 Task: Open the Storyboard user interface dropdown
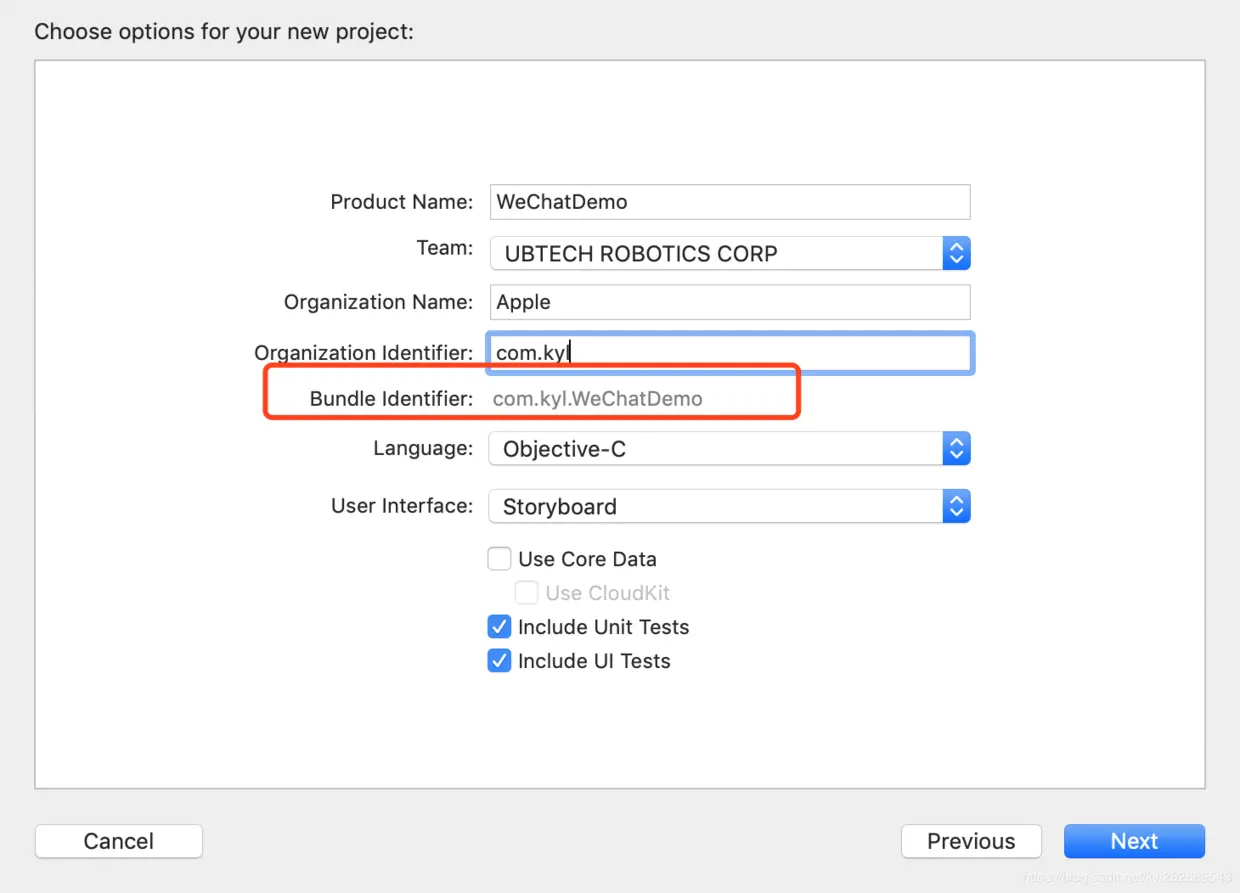tap(715, 506)
